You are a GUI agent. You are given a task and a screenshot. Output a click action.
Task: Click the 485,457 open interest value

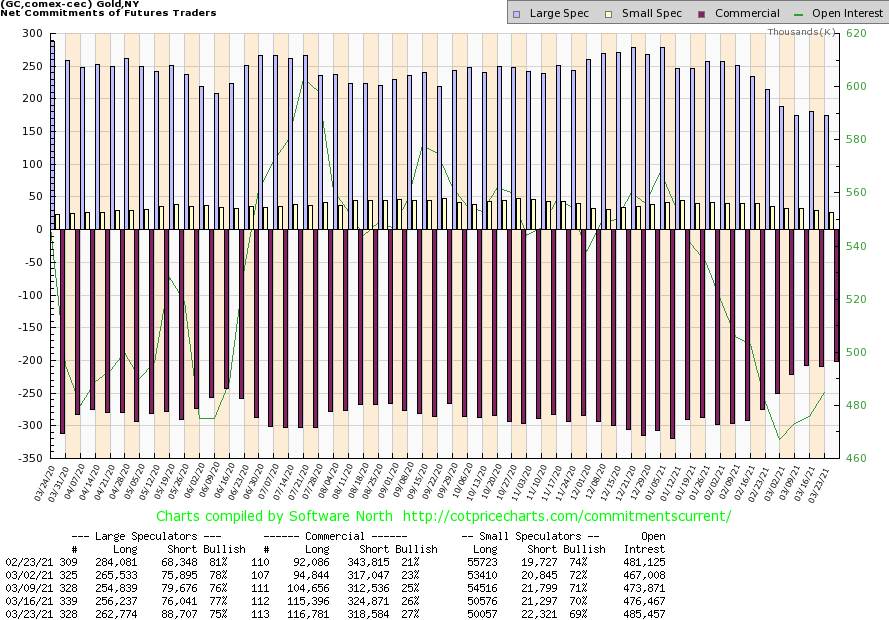click(644, 612)
